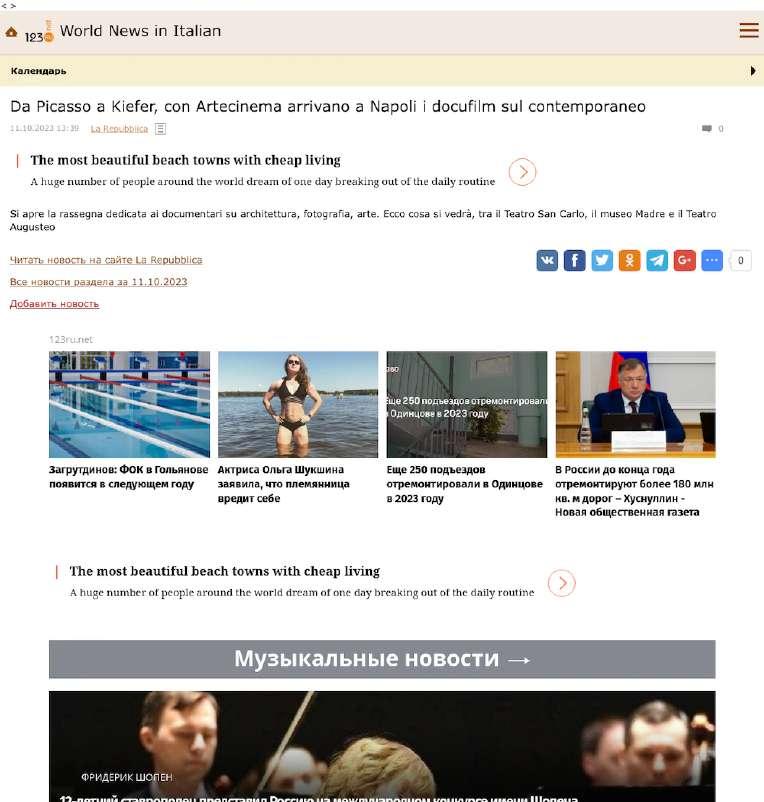The width and height of the screenshot is (764, 802).
Task: Click the 123ru logo
Action: tap(39, 32)
